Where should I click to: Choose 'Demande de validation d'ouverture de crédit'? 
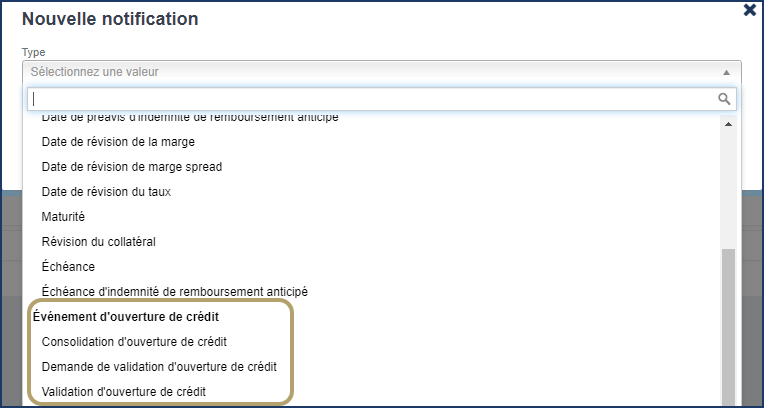tap(165, 367)
